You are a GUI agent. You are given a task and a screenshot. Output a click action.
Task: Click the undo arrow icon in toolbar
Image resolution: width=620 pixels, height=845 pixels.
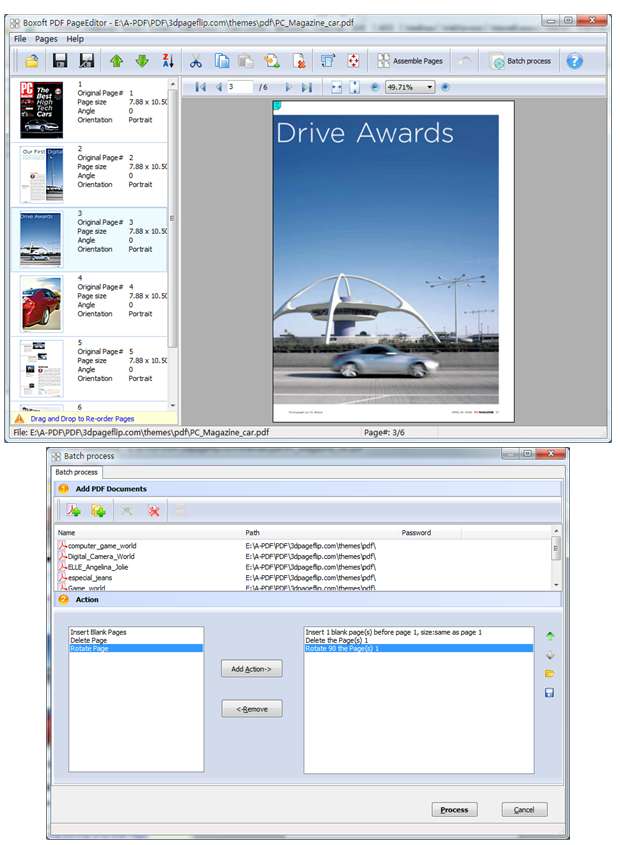click(465, 61)
